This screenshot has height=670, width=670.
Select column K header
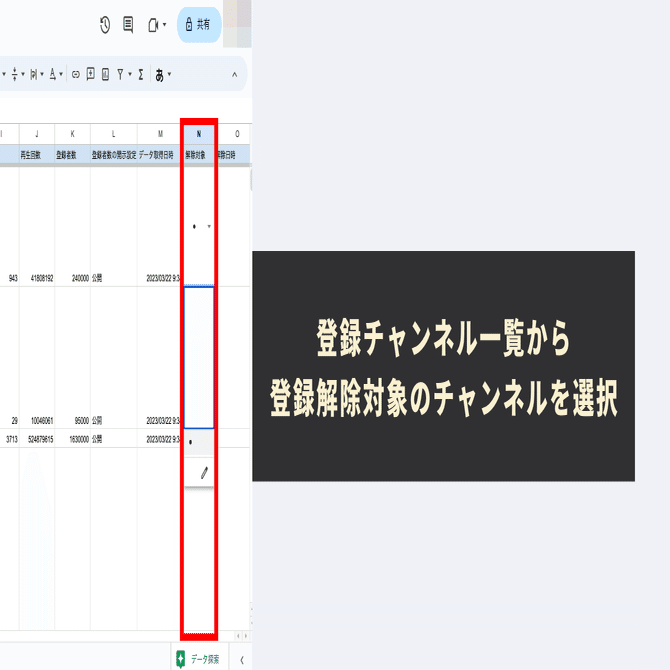(x=72, y=134)
